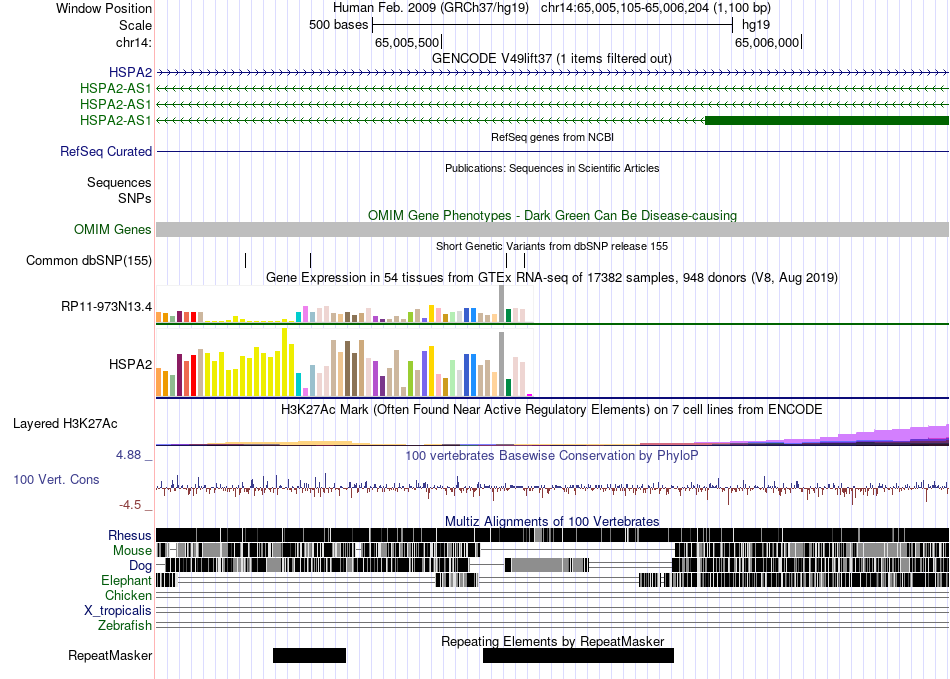Click the 100 Vert. Cons track label
Screen dimensions: 950x679
click(56, 479)
